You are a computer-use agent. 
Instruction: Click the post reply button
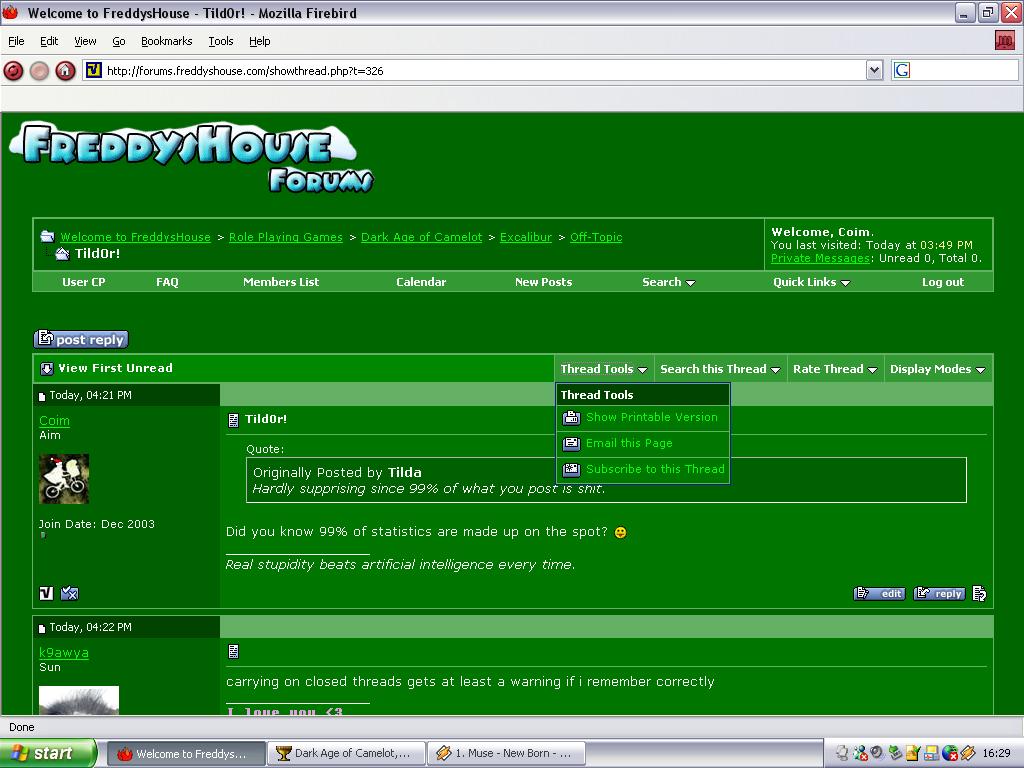coord(81,340)
